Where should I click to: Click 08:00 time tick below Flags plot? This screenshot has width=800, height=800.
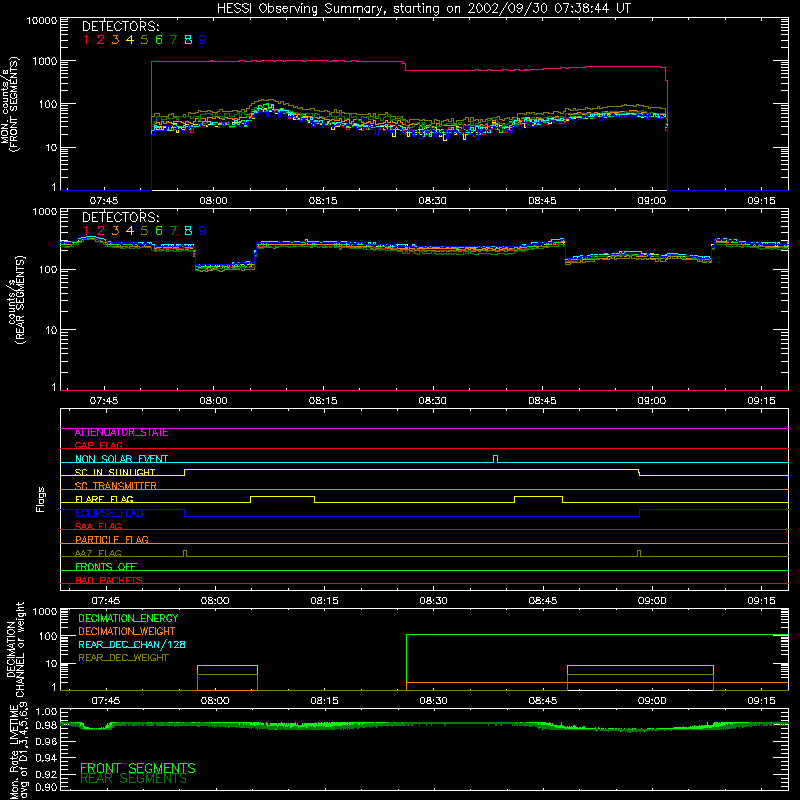coord(215,601)
